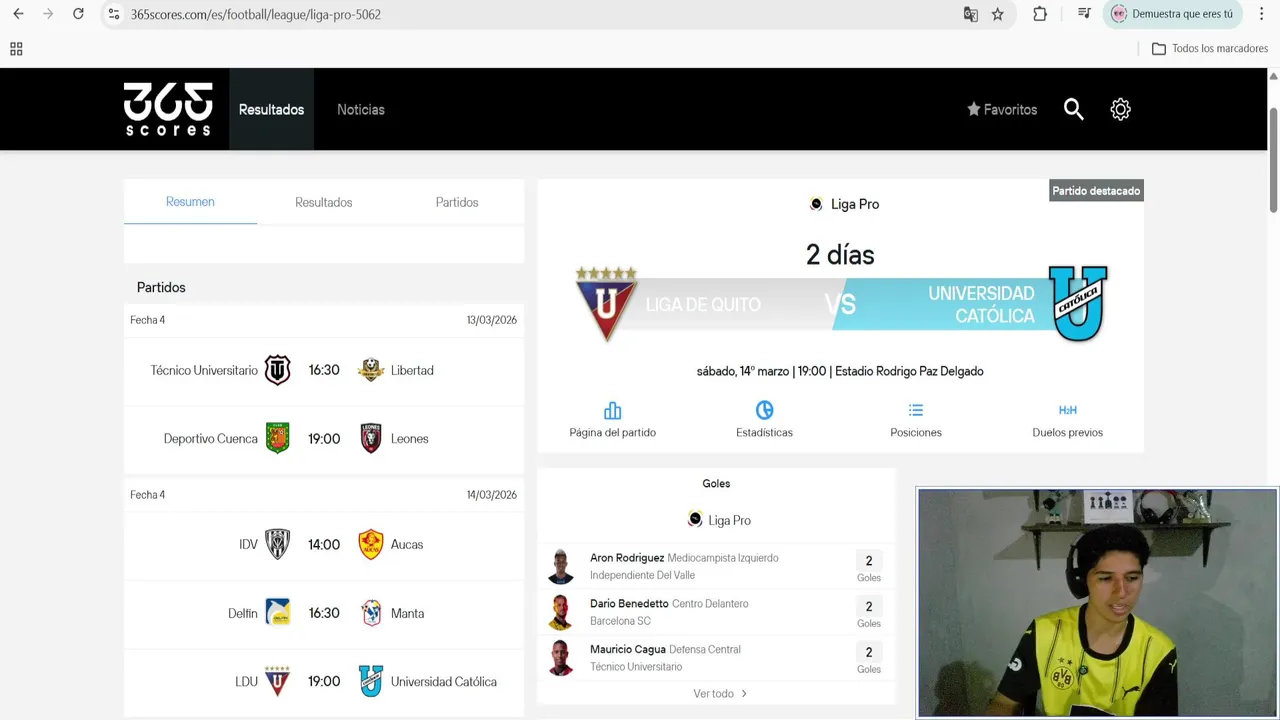The image size is (1280, 720).
Task: Open LDU vs Universidad Católica 19:00 match
Action: (x=324, y=681)
